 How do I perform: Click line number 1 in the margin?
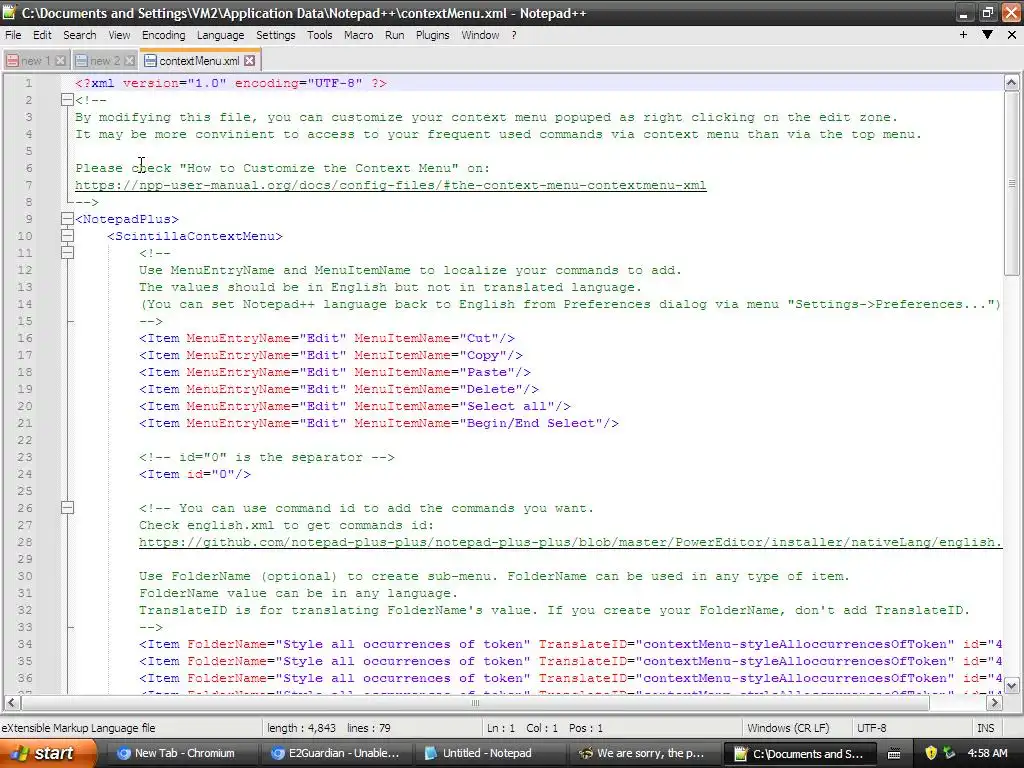coord(28,83)
